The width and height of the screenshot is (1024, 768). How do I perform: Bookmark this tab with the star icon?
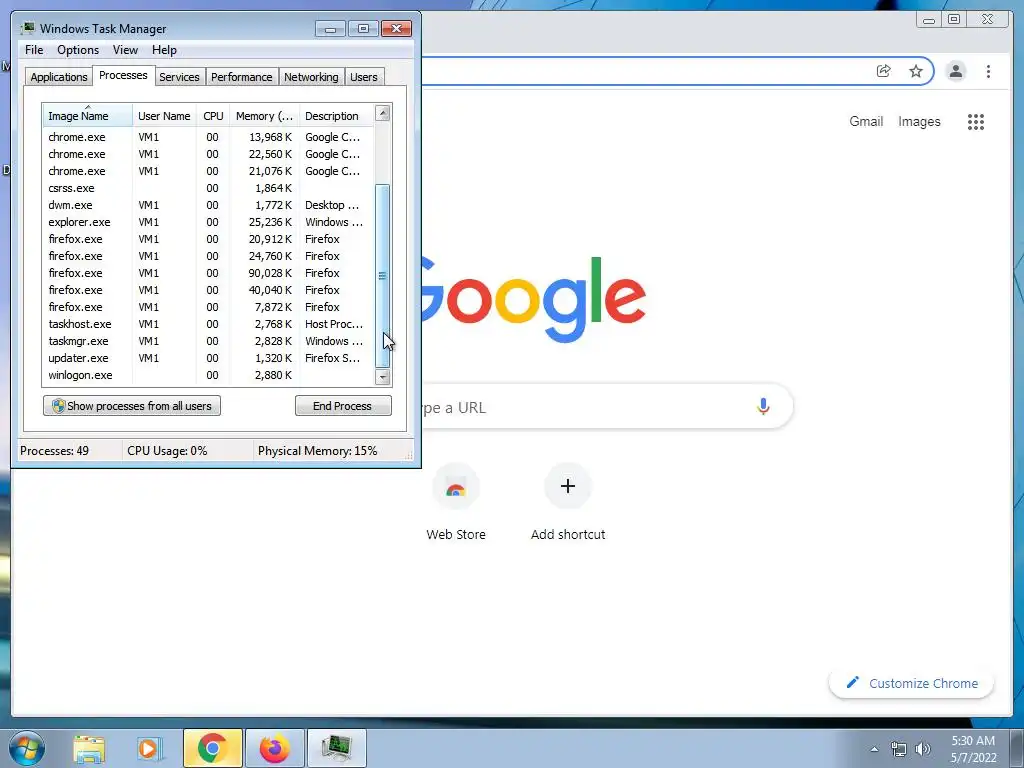916,71
